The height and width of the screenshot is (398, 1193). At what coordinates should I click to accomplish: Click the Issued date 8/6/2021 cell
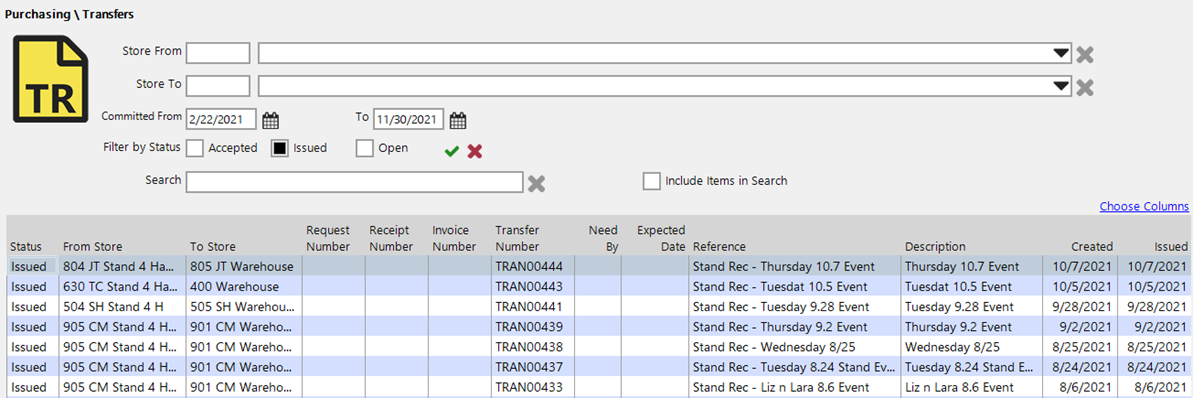pyautogui.click(x=1154, y=387)
